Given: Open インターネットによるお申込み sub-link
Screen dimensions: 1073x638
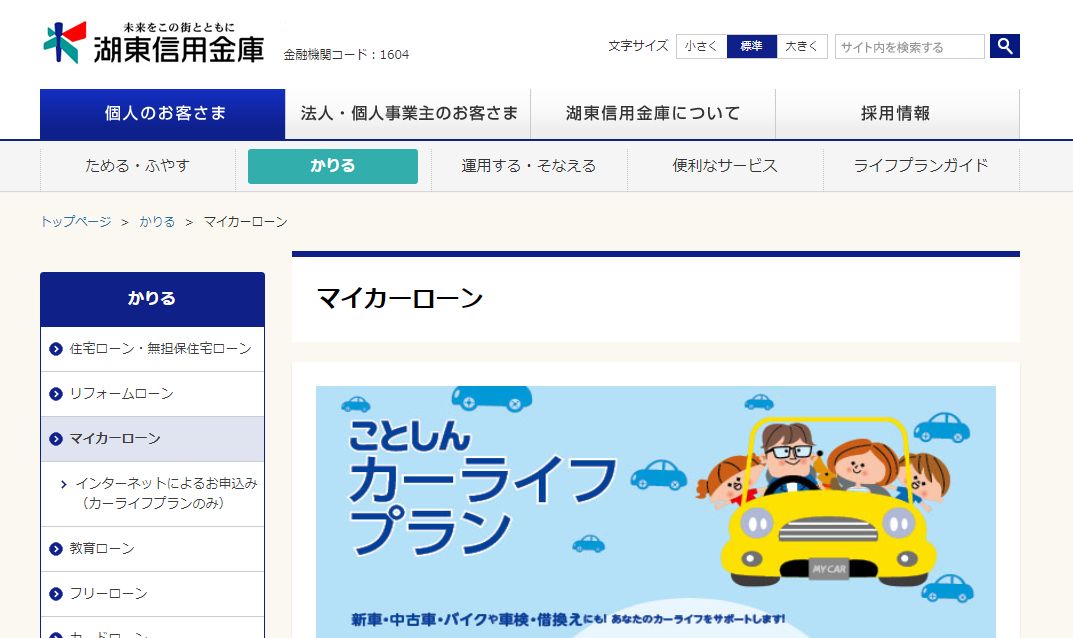Looking at the screenshot, I should (x=152, y=494).
